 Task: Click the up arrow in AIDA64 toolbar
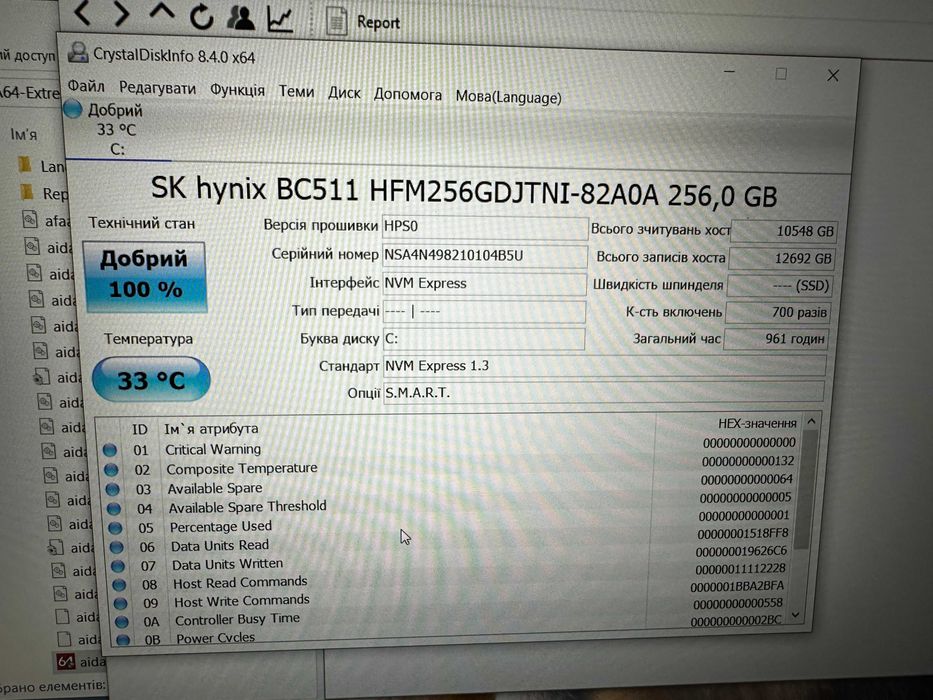pyautogui.click(x=162, y=12)
